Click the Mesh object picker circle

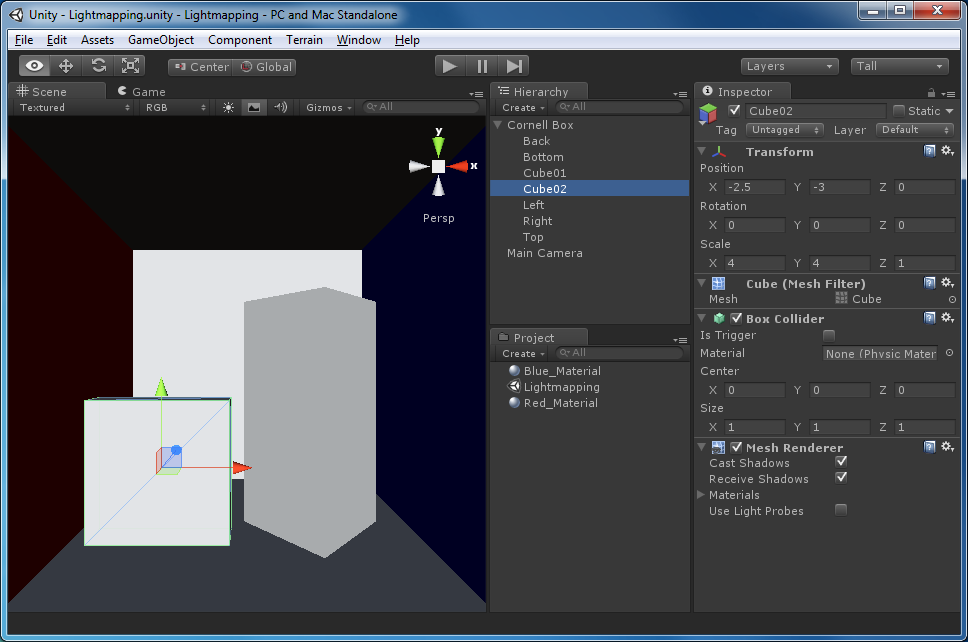[951, 299]
